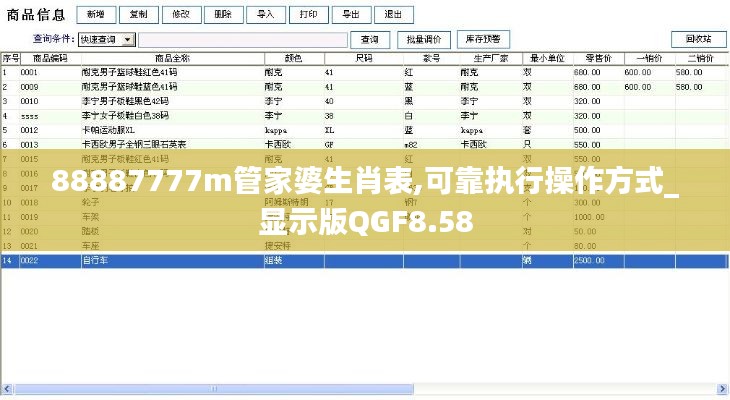This screenshot has height=400, width=730.
Task: Sort by the 商品编码 column header
Action: (x=48, y=58)
